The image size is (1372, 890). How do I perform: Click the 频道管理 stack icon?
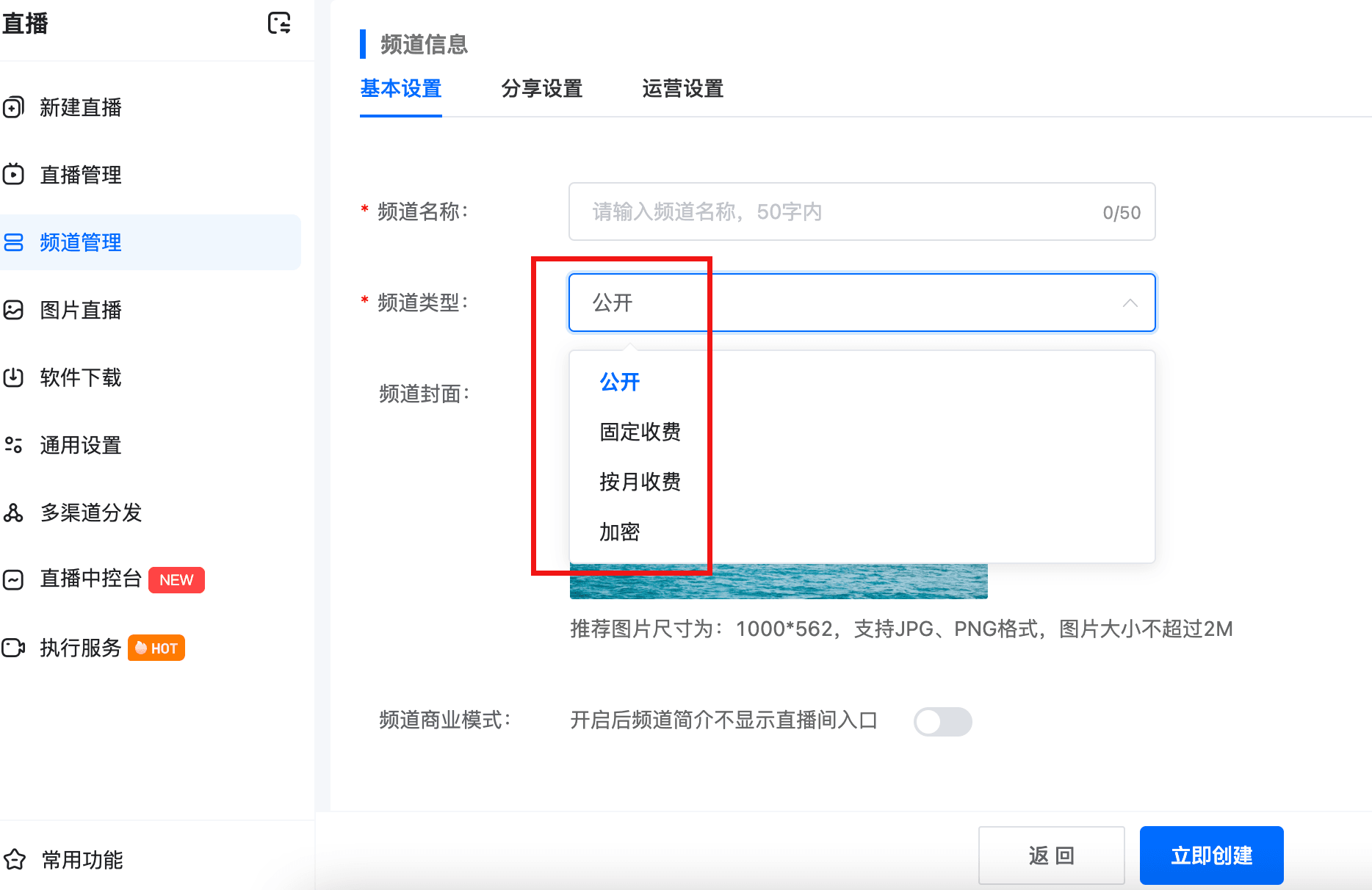tap(13, 242)
